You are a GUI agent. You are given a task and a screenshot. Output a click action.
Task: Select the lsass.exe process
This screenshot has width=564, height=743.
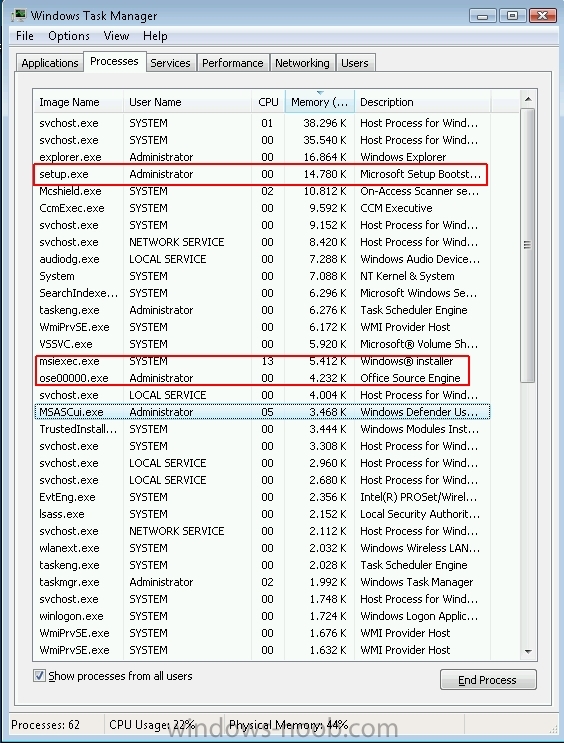coord(262,514)
